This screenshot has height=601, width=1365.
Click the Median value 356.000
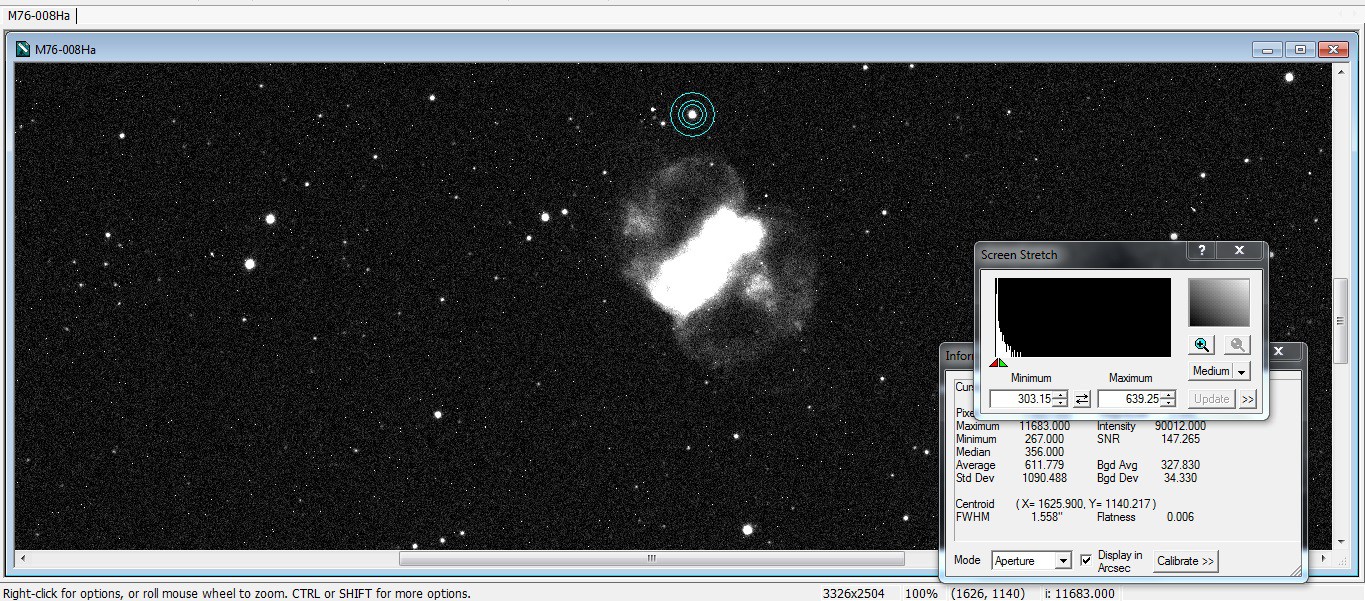point(1043,452)
